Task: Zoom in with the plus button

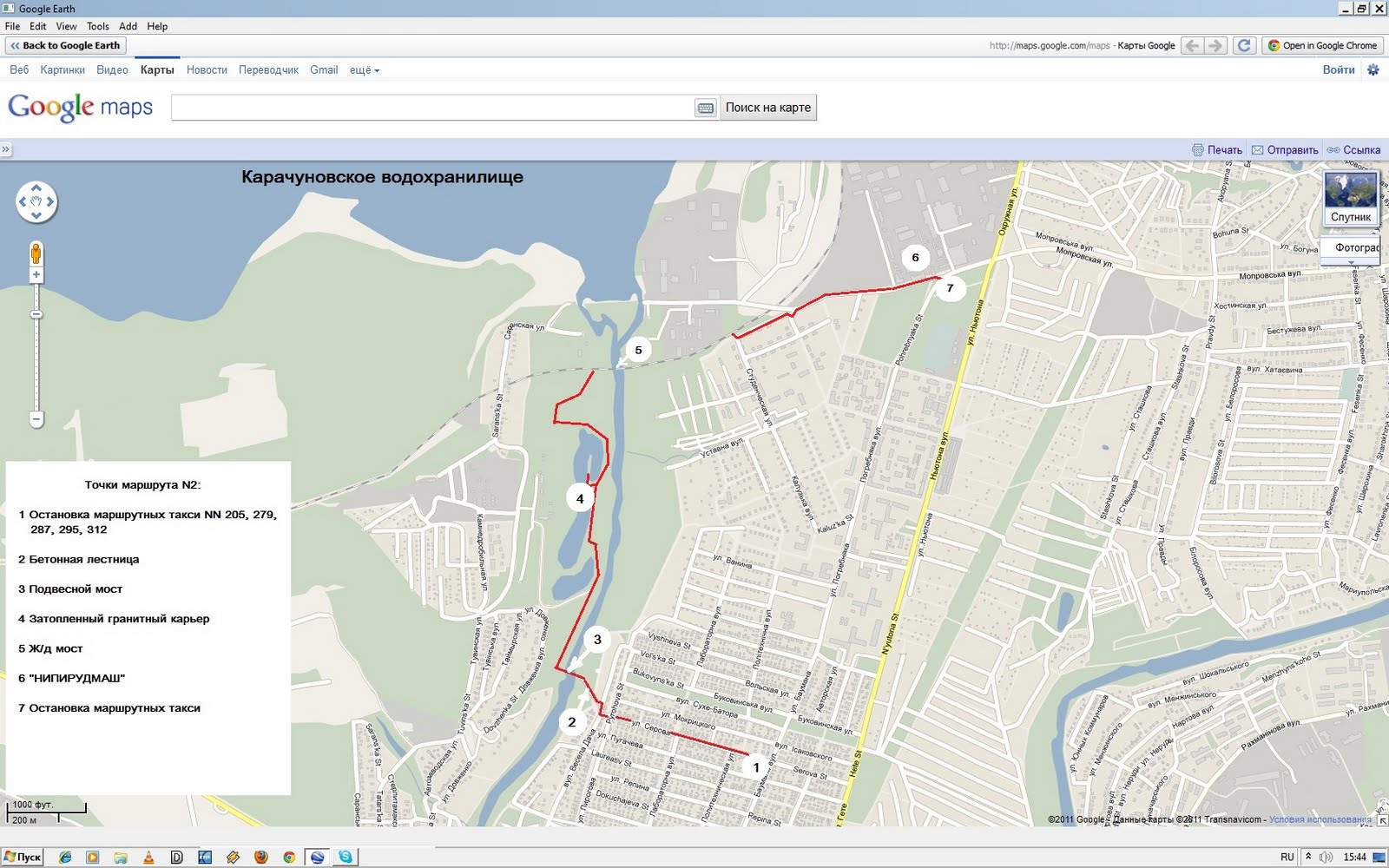Action: [36, 275]
